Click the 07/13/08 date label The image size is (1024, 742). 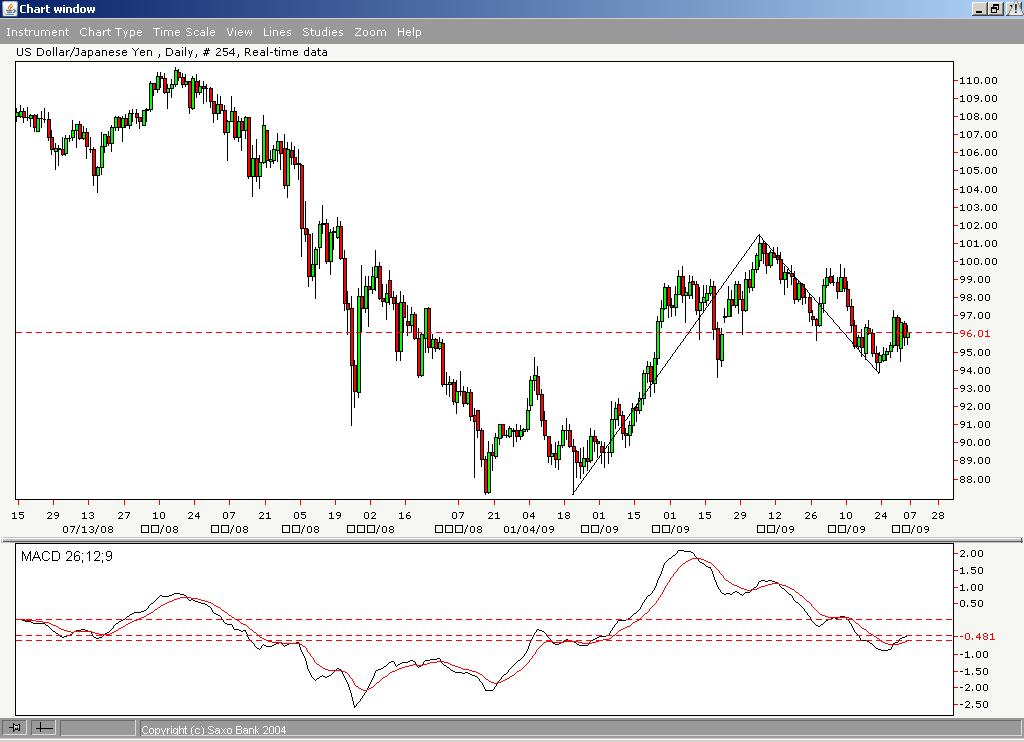click(x=88, y=529)
